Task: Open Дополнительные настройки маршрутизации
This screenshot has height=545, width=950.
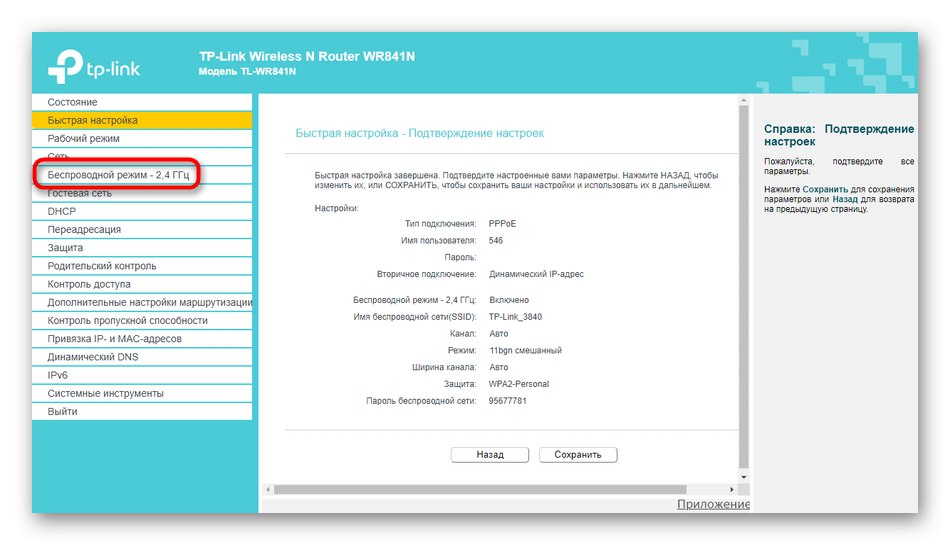Action: point(142,302)
